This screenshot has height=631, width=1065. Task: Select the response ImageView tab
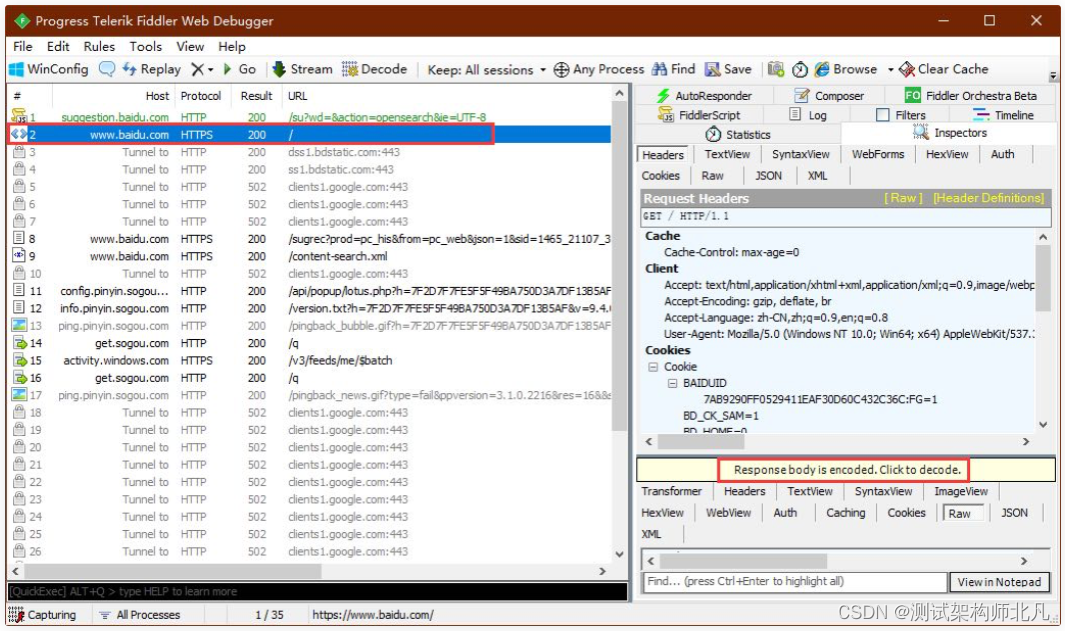tap(960, 491)
